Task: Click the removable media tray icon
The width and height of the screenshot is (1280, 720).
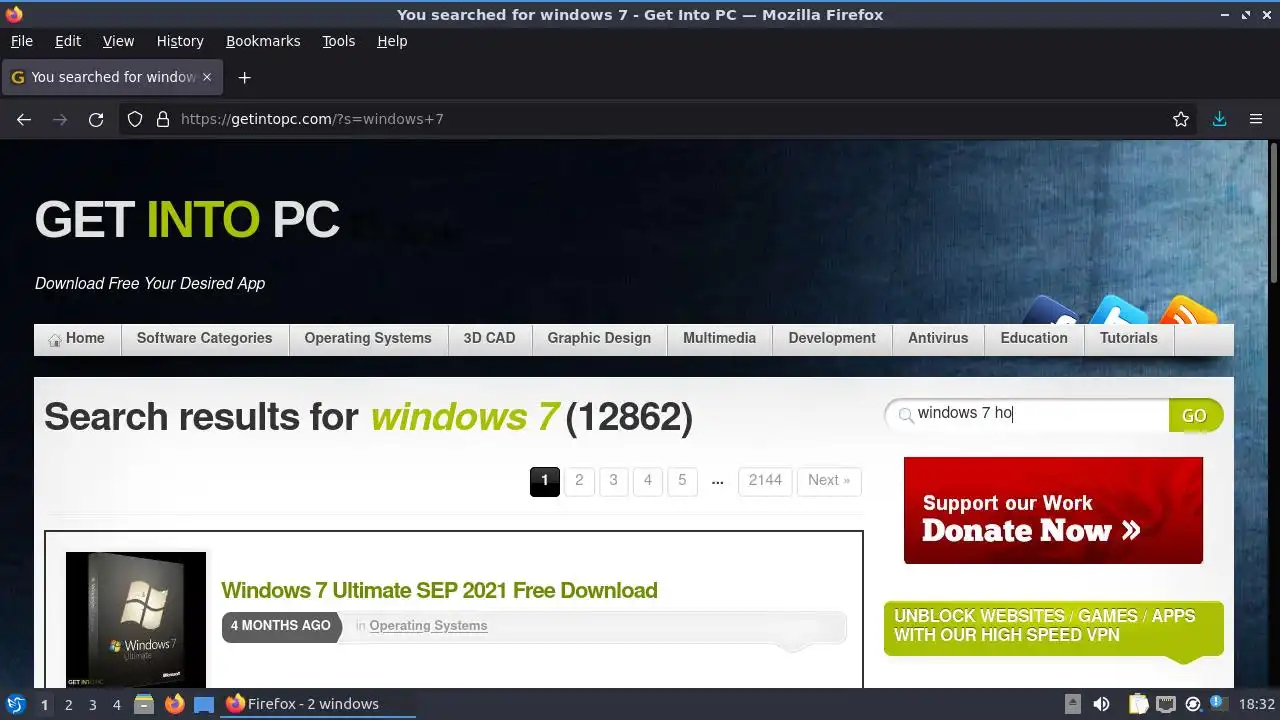Action: (1072, 704)
